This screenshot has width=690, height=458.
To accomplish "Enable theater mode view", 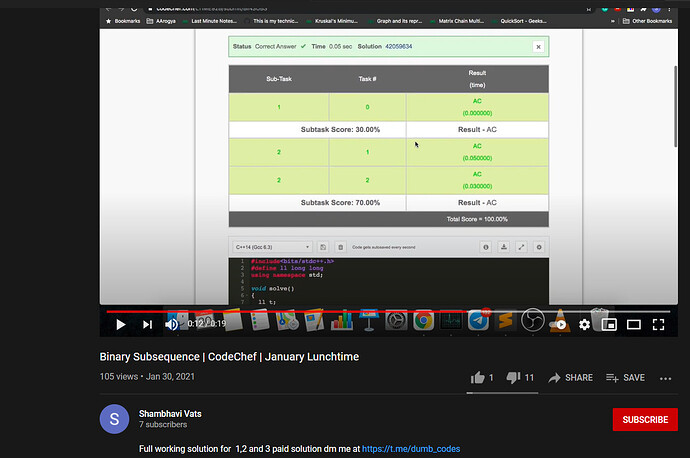I will click(x=634, y=325).
